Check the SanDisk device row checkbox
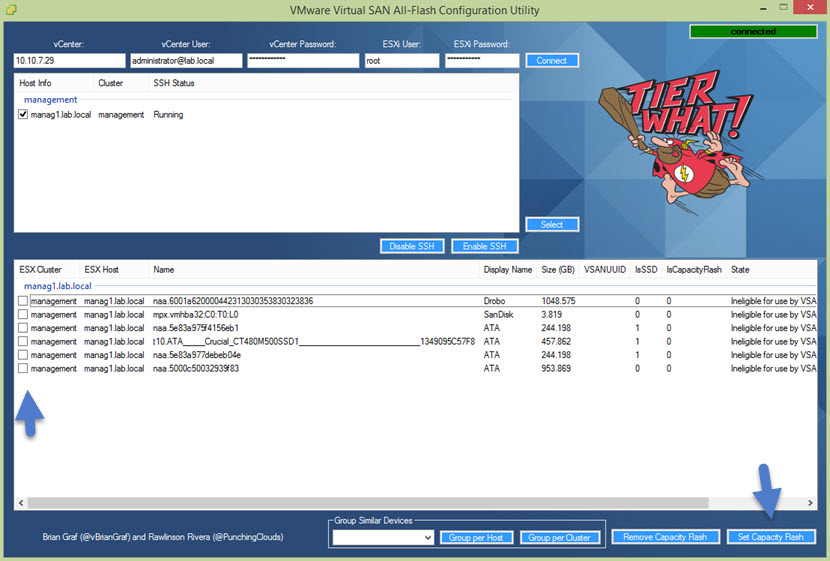 23,314
